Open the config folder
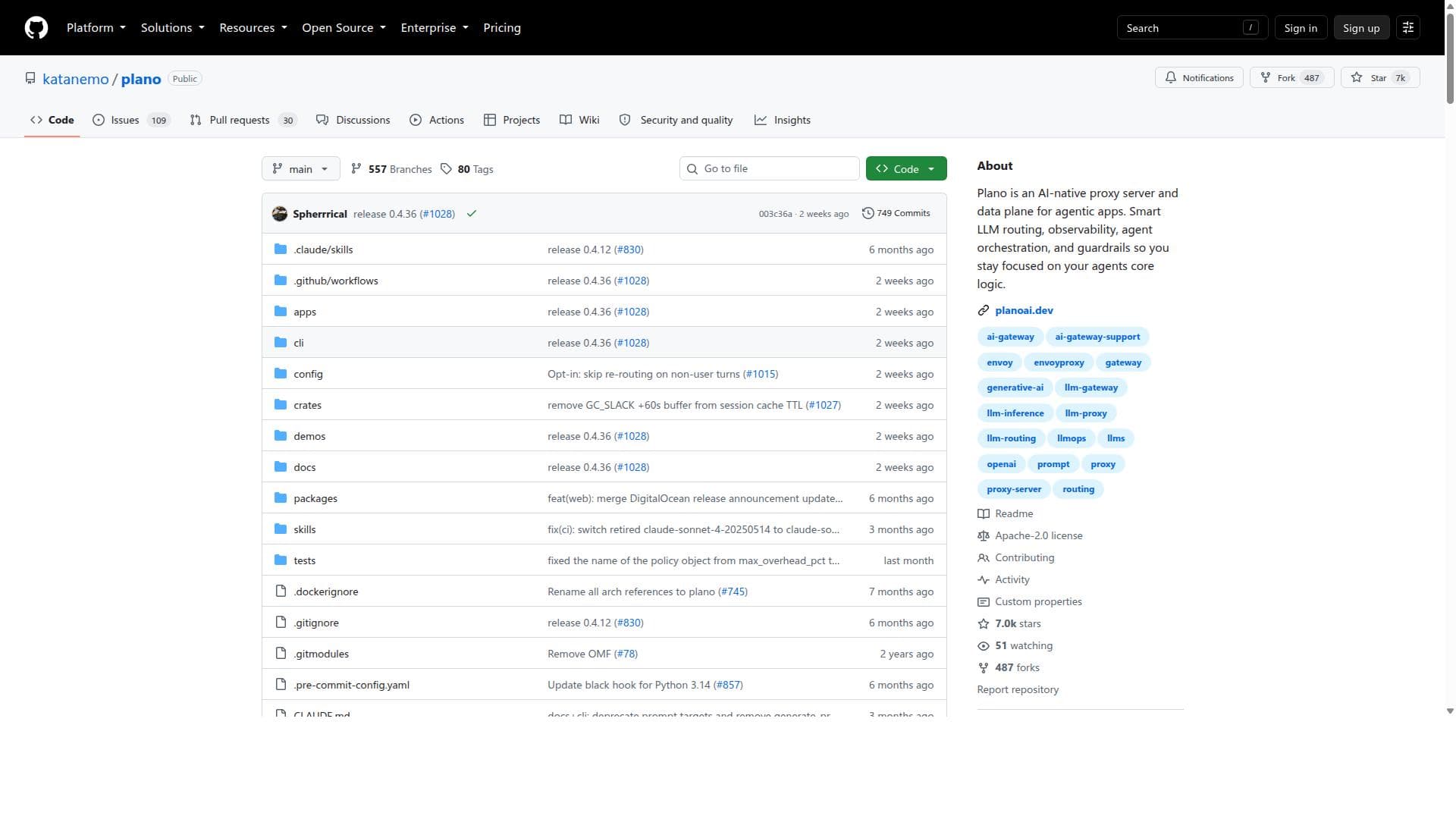The width and height of the screenshot is (1456, 819). pos(308,375)
